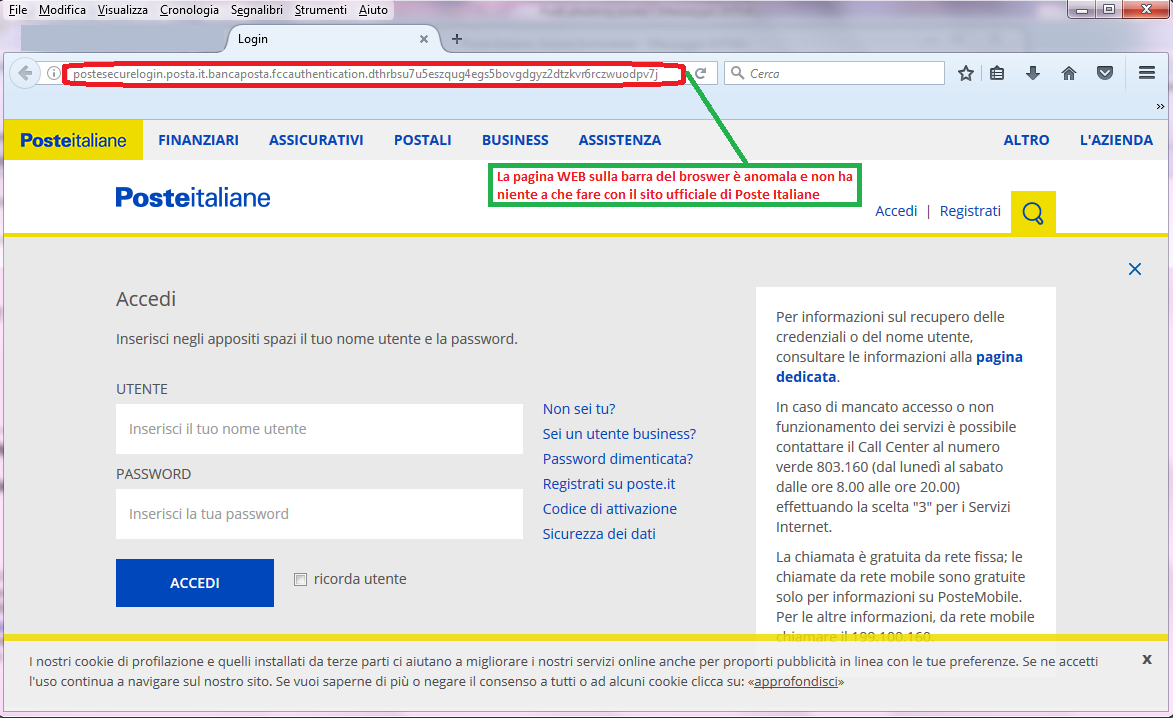This screenshot has width=1173, height=718.
Task: Click the large Posteitaliane header logo
Action: point(193,197)
